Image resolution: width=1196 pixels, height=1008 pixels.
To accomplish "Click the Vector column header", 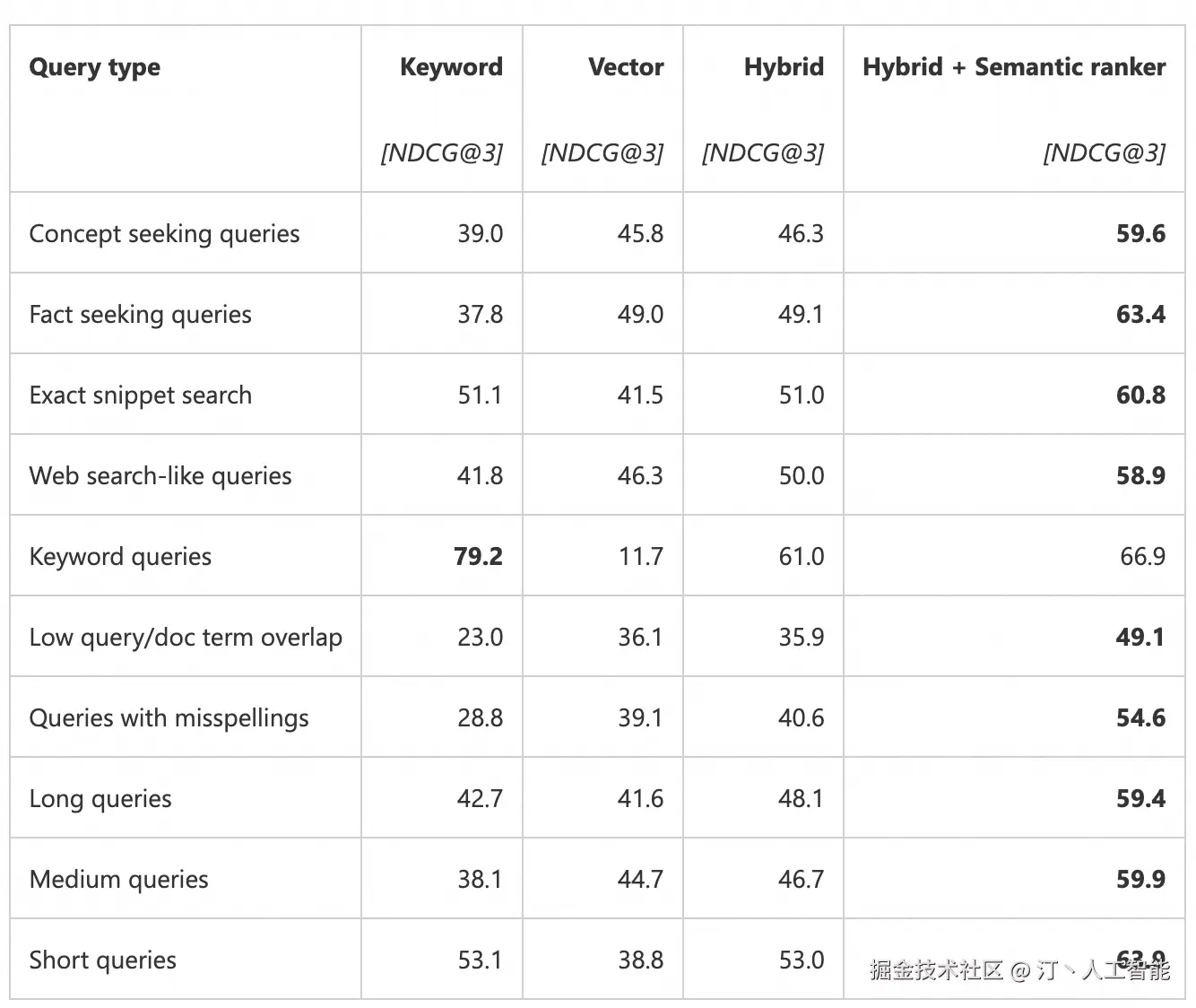I will coord(626,67).
